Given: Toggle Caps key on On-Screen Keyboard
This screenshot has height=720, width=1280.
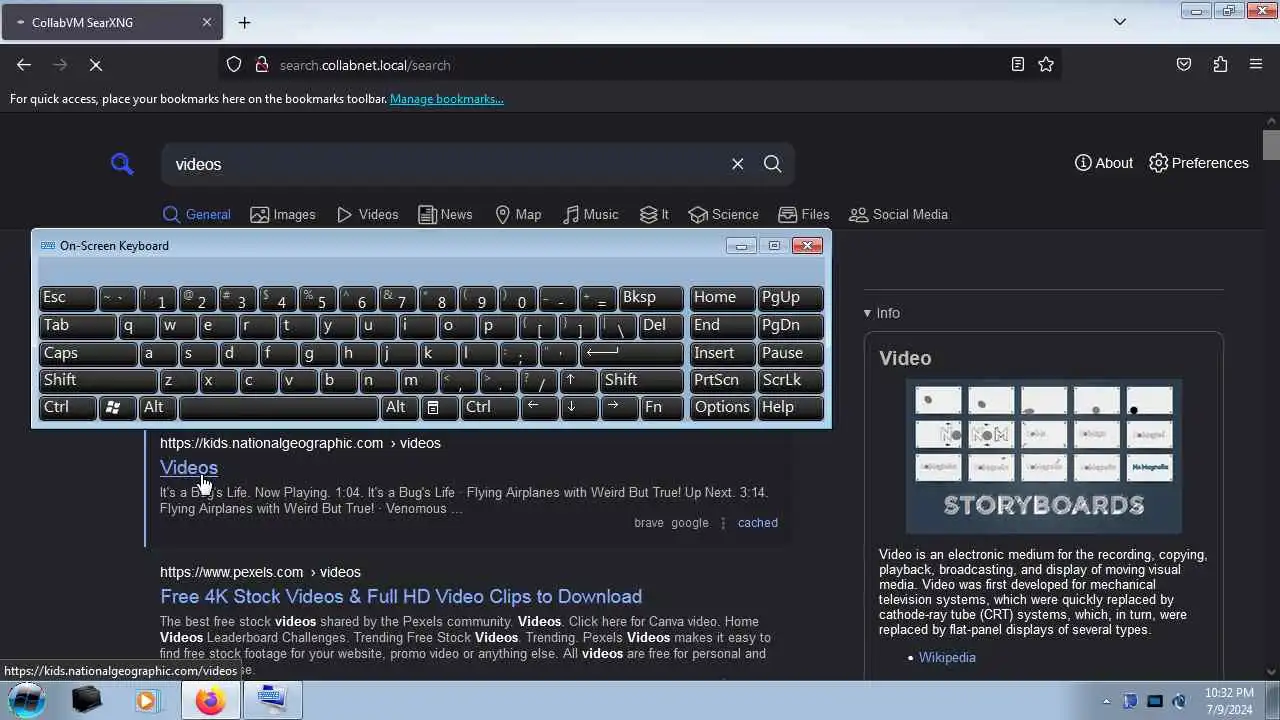Looking at the screenshot, I should coord(88,353).
